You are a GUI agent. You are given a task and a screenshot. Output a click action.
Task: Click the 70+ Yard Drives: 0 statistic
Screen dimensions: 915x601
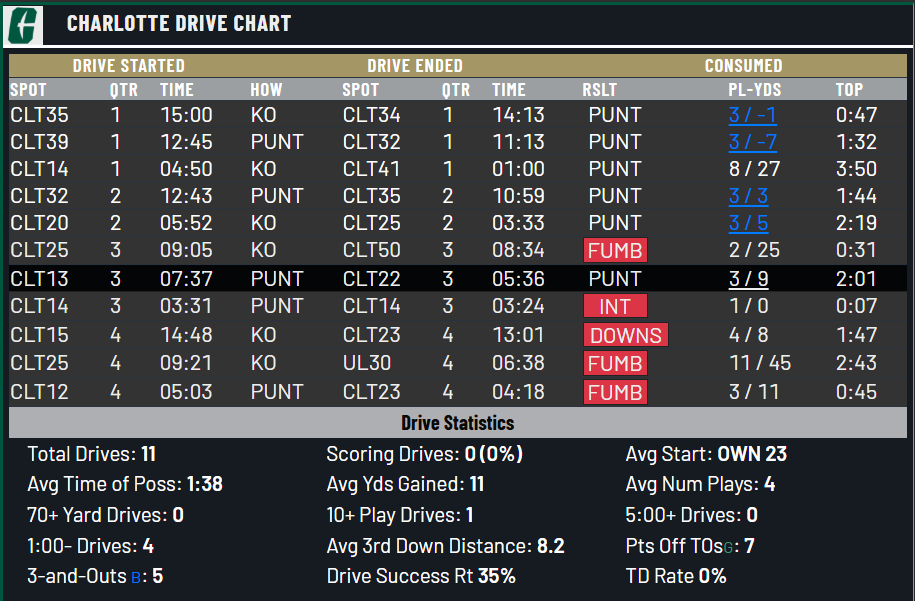106,515
